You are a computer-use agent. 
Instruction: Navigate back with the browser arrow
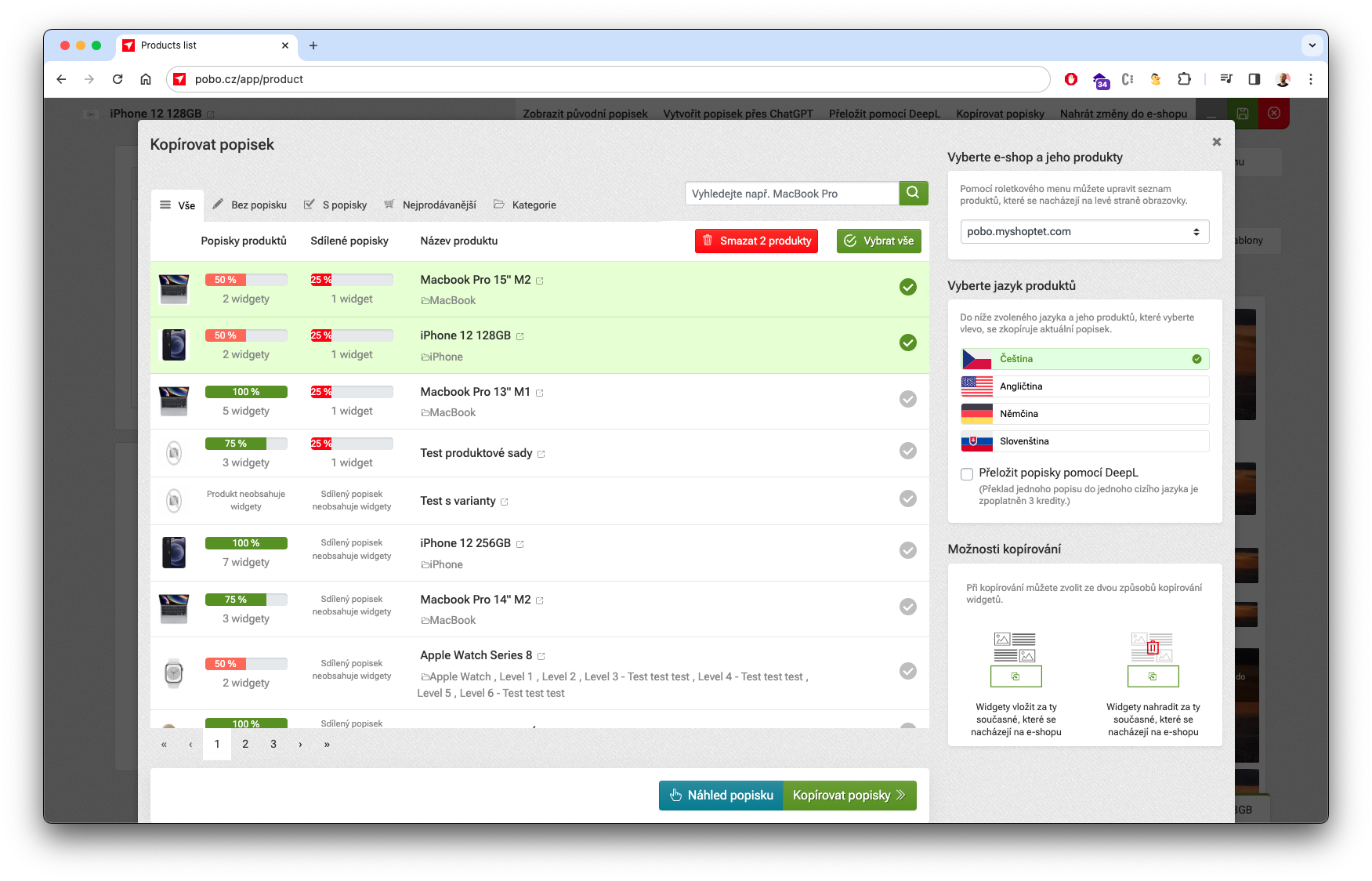click(61, 79)
